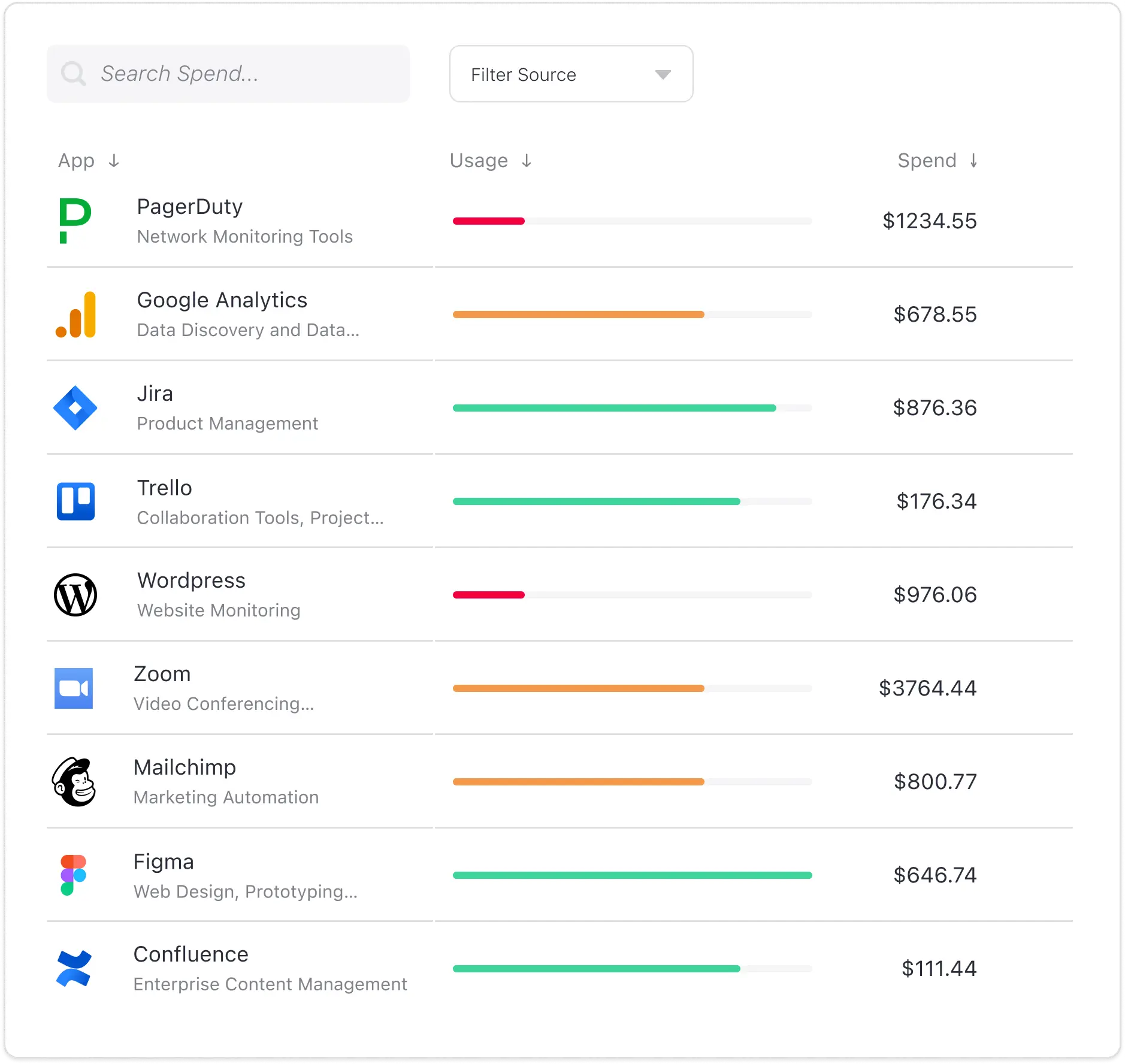Open the Filter Source dropdown
This screenshot has width=1125, height=1064.
[571, 74]
